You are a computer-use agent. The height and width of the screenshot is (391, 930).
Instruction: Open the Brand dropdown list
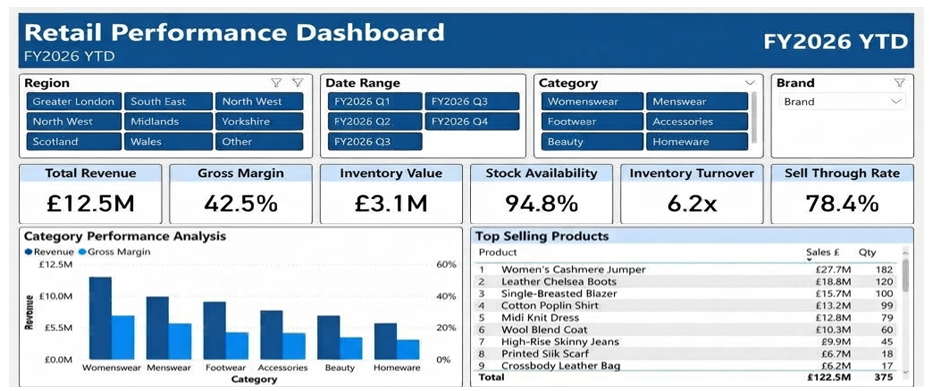[x=842, y=101]
